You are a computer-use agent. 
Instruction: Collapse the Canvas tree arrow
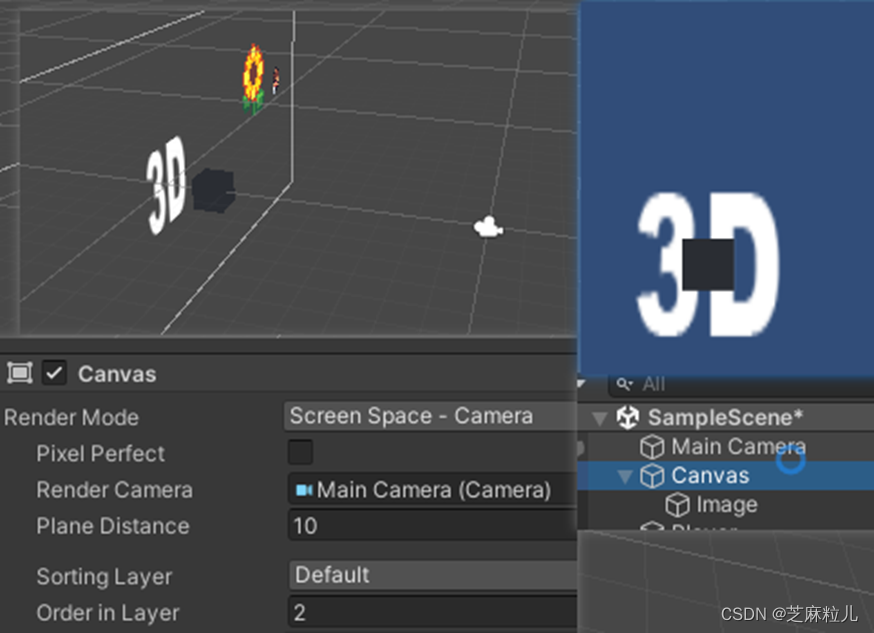click(x=625, y=476)
